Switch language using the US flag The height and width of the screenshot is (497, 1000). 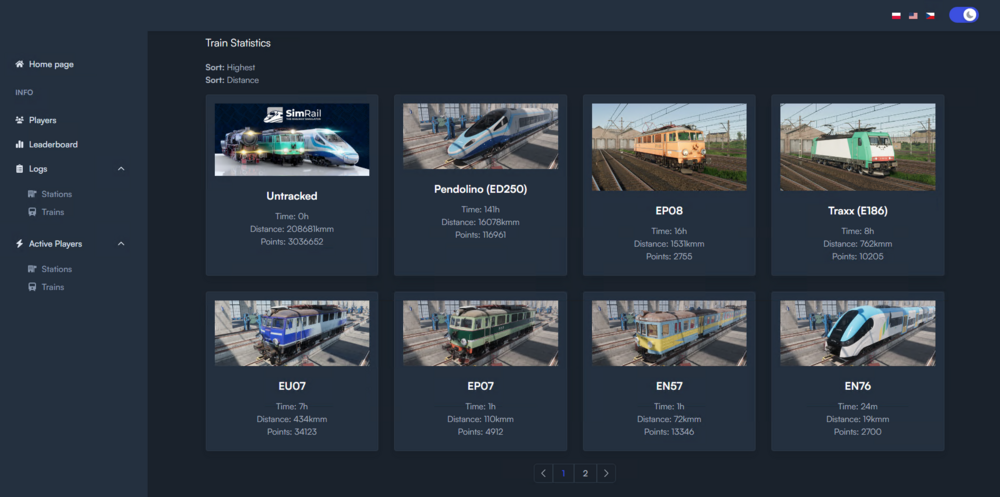coord(913,16)
